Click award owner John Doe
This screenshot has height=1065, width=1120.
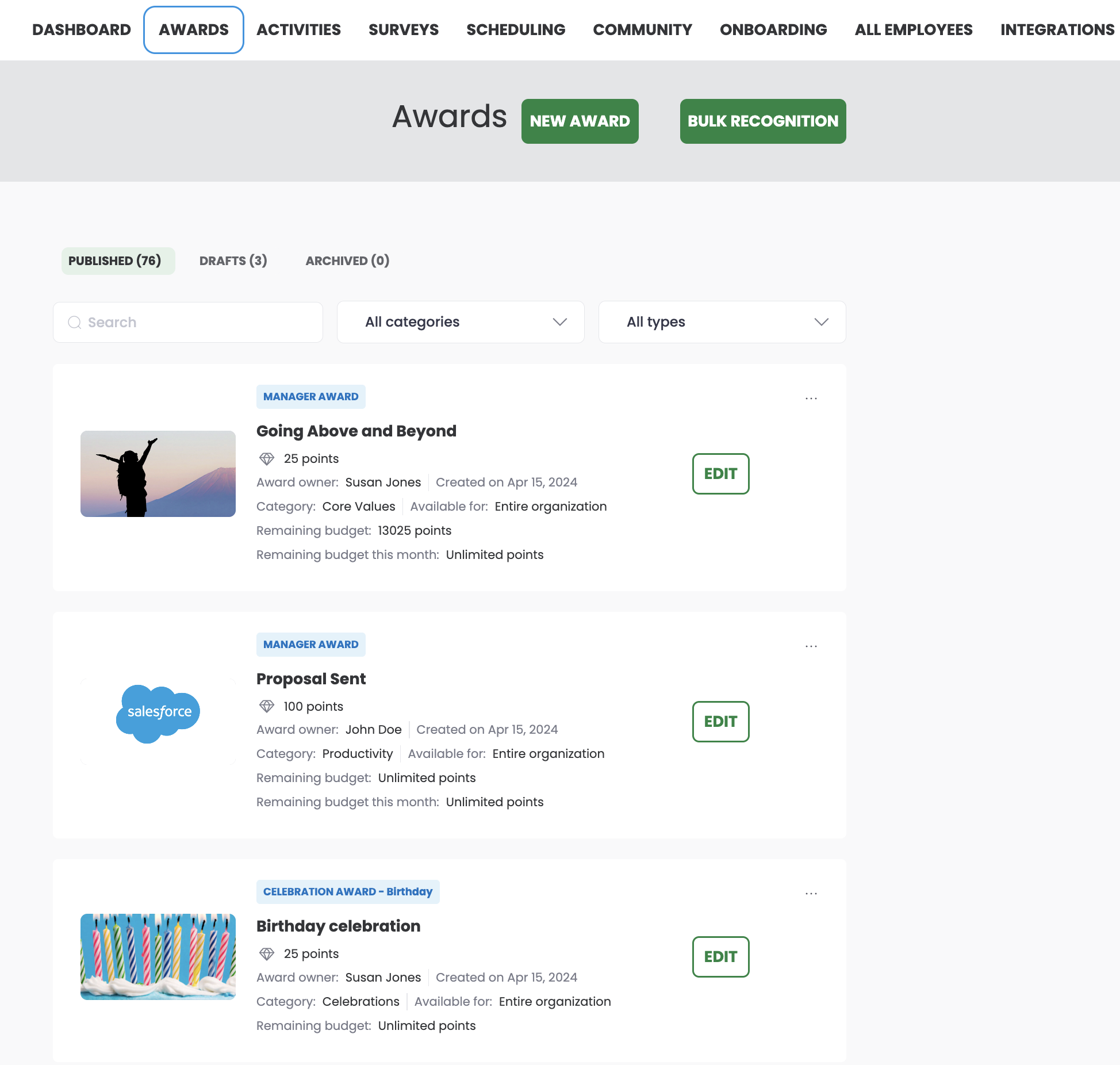tap(373, 730)
